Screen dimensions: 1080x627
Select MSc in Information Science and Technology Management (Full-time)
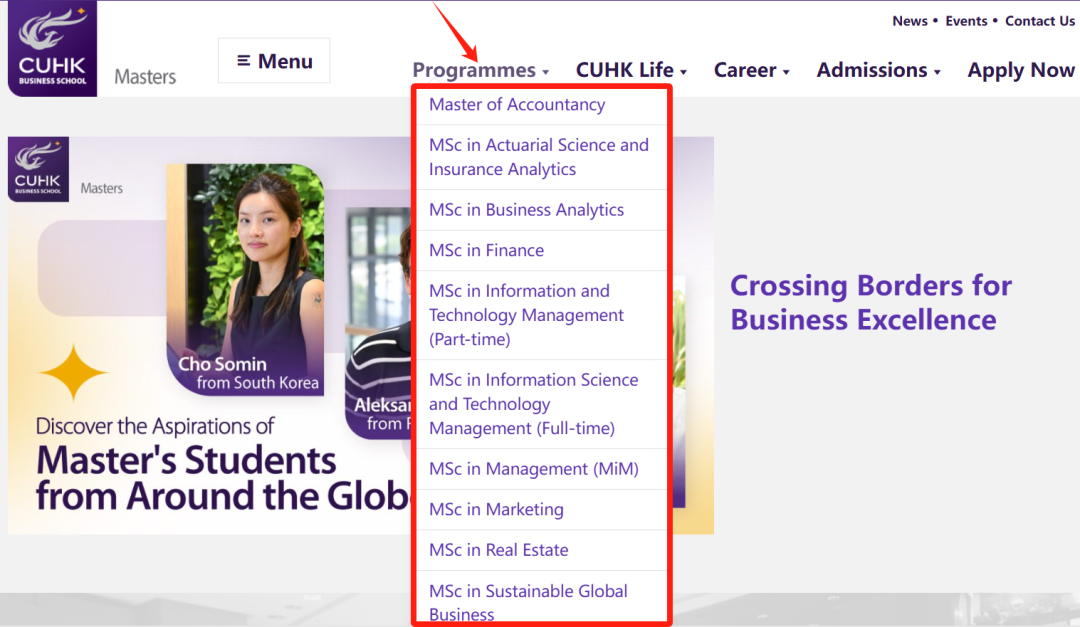pyautogui.click(x=542, y=404)
